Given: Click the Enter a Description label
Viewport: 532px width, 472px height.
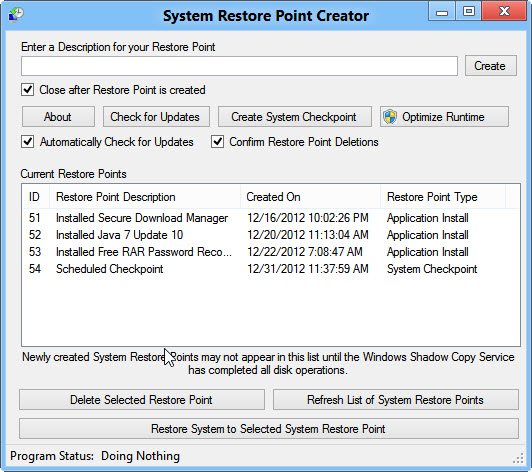Looking at the screenshot, I should point(118,47).
